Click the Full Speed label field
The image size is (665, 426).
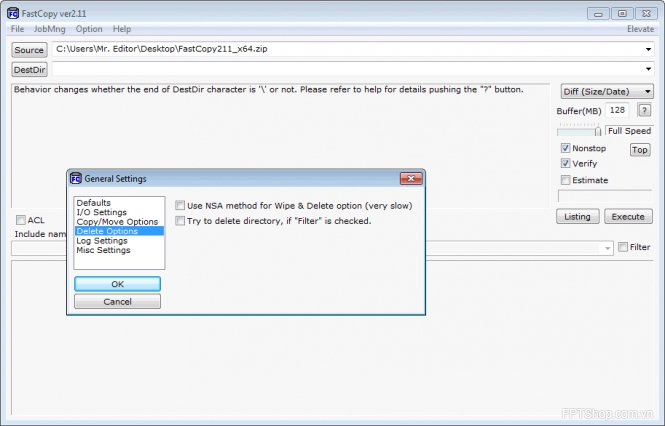629,131
